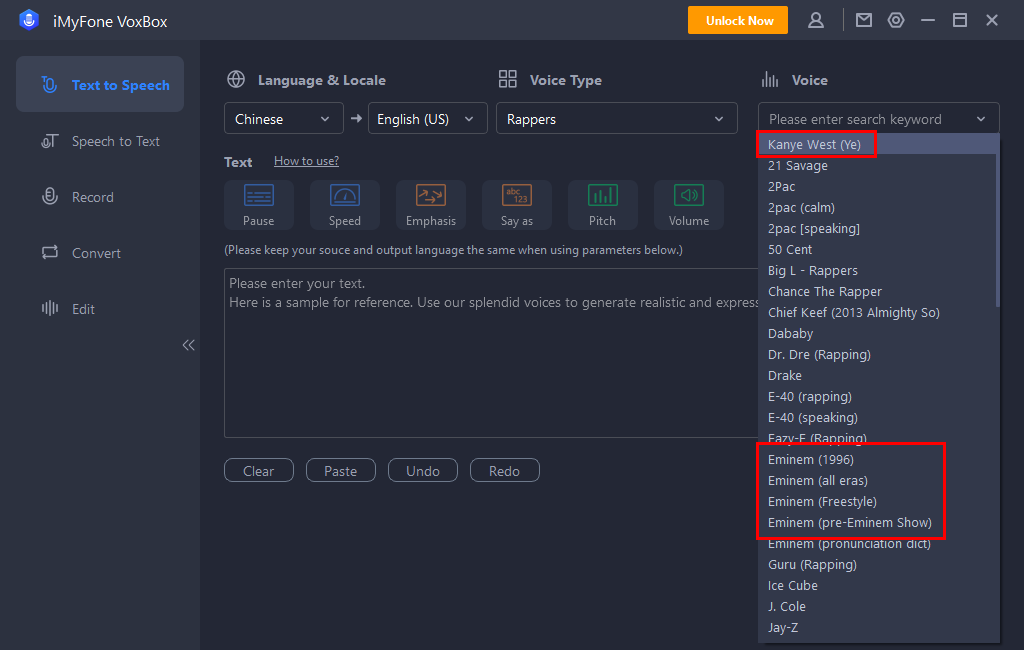Choose Eminem (all eras) voice
The width and height of the screenshot is (1024, 650).
(878, 480)
